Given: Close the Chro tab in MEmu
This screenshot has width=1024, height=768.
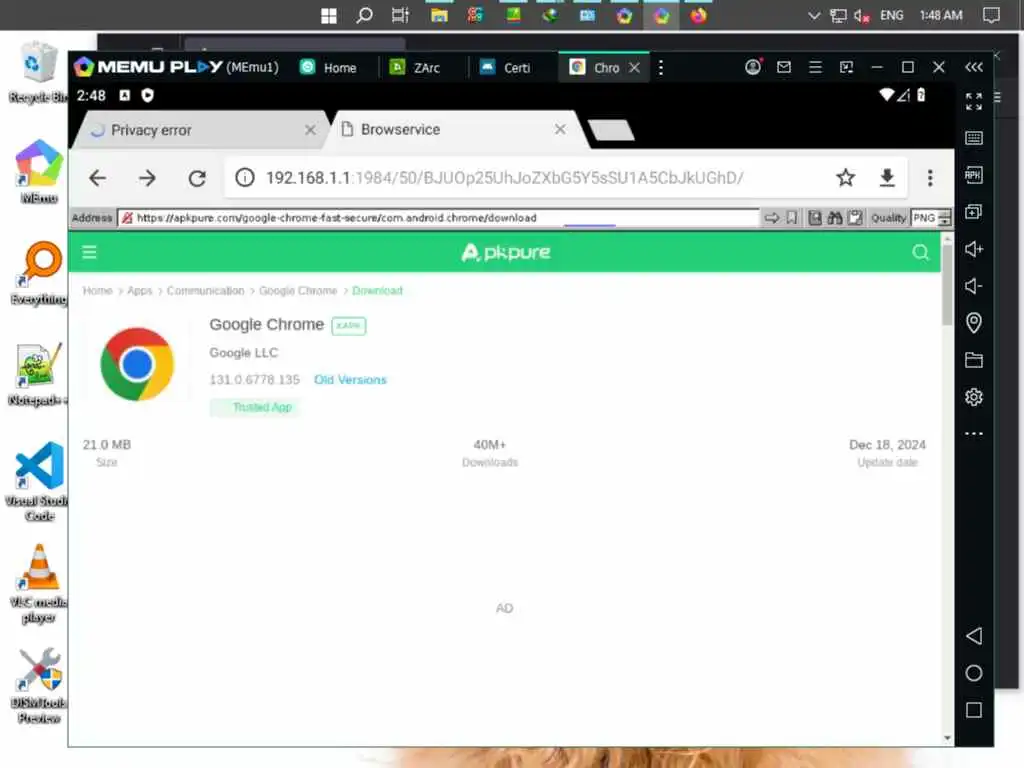Looking at the screenshot, I should 634,67.
